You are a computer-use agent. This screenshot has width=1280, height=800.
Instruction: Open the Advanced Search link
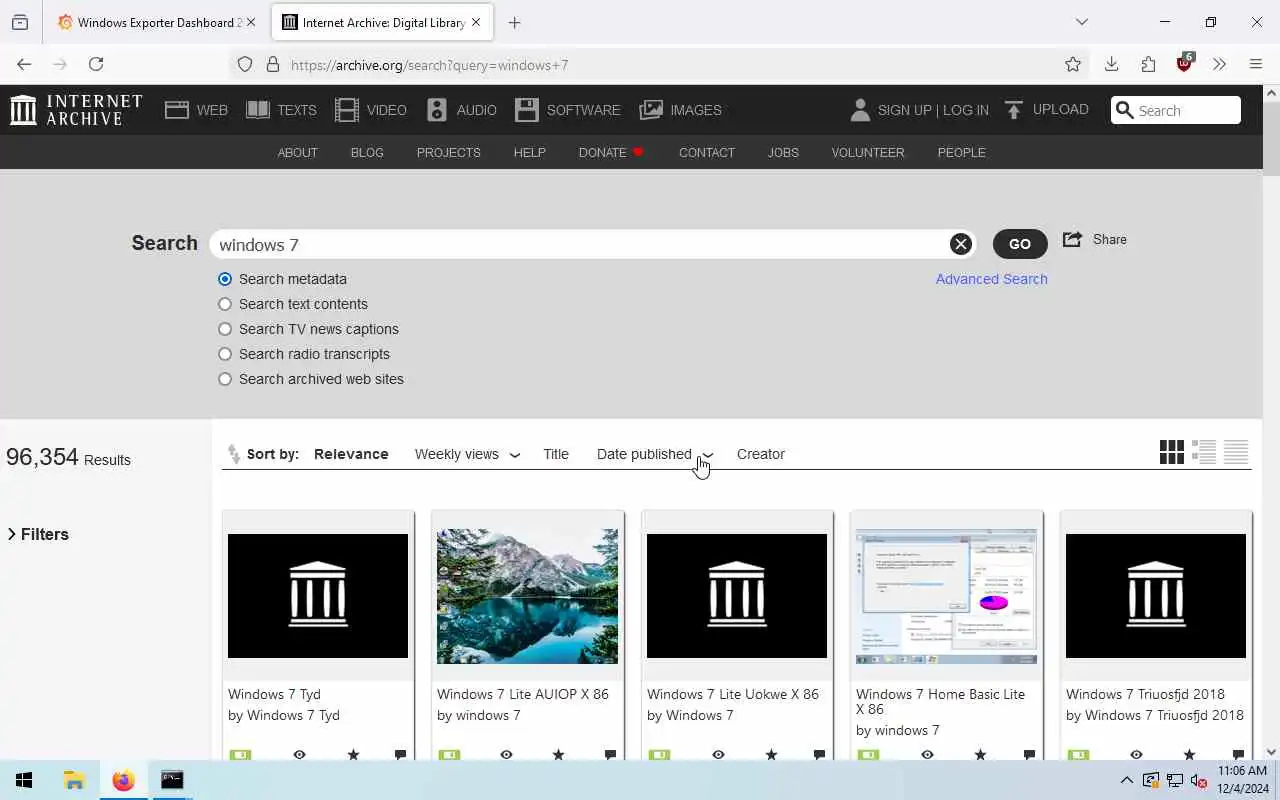[991, 279]
